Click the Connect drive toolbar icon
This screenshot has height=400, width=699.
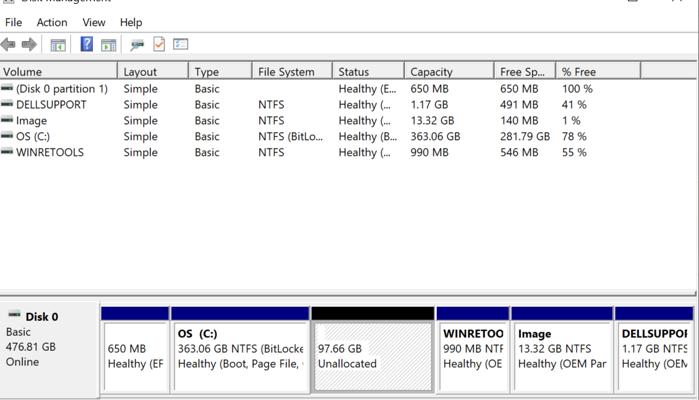pyautogui.click(x=137, y=45)
